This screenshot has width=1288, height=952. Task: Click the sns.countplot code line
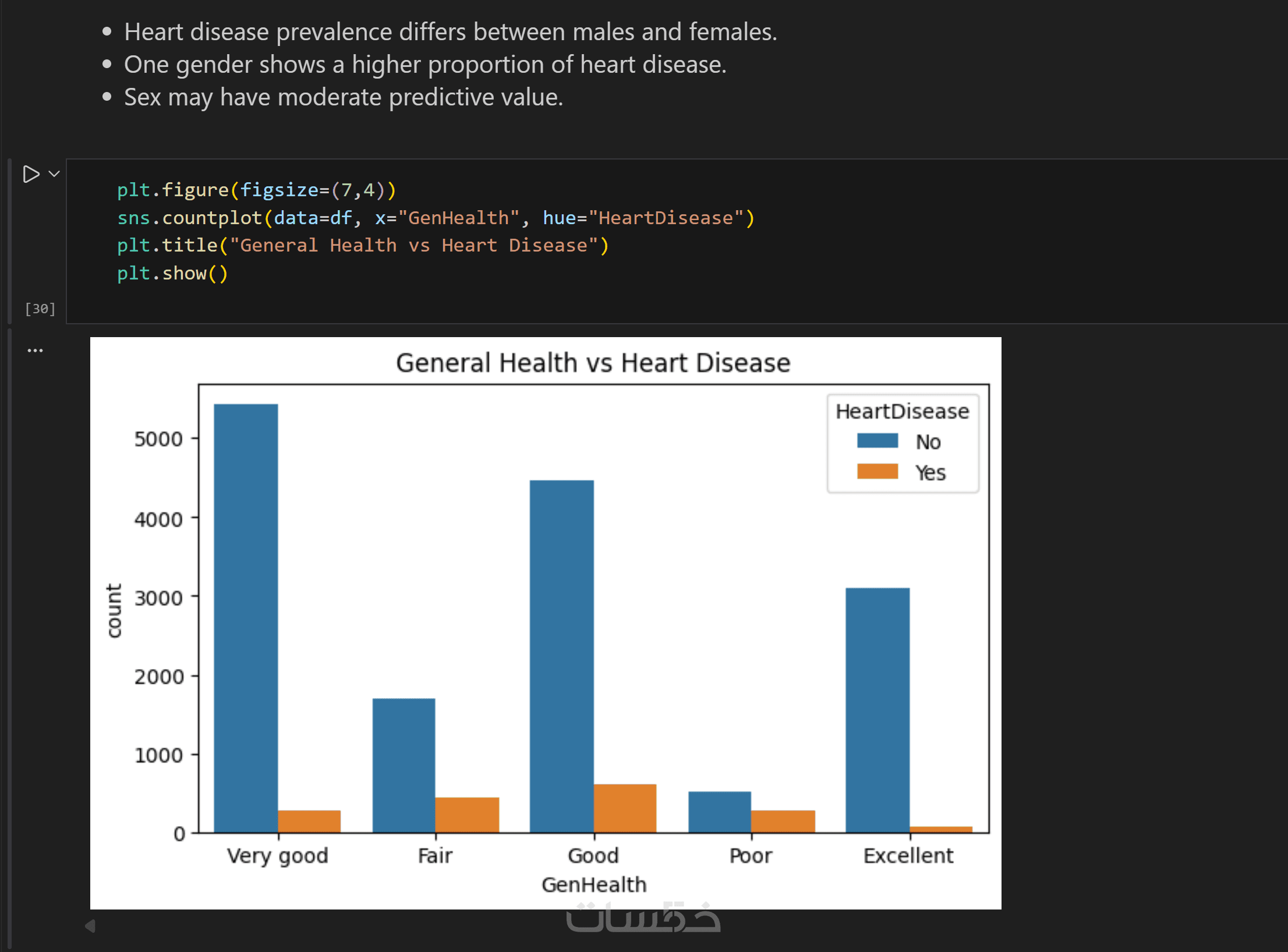pyautogui.click(x=435, y=218)
